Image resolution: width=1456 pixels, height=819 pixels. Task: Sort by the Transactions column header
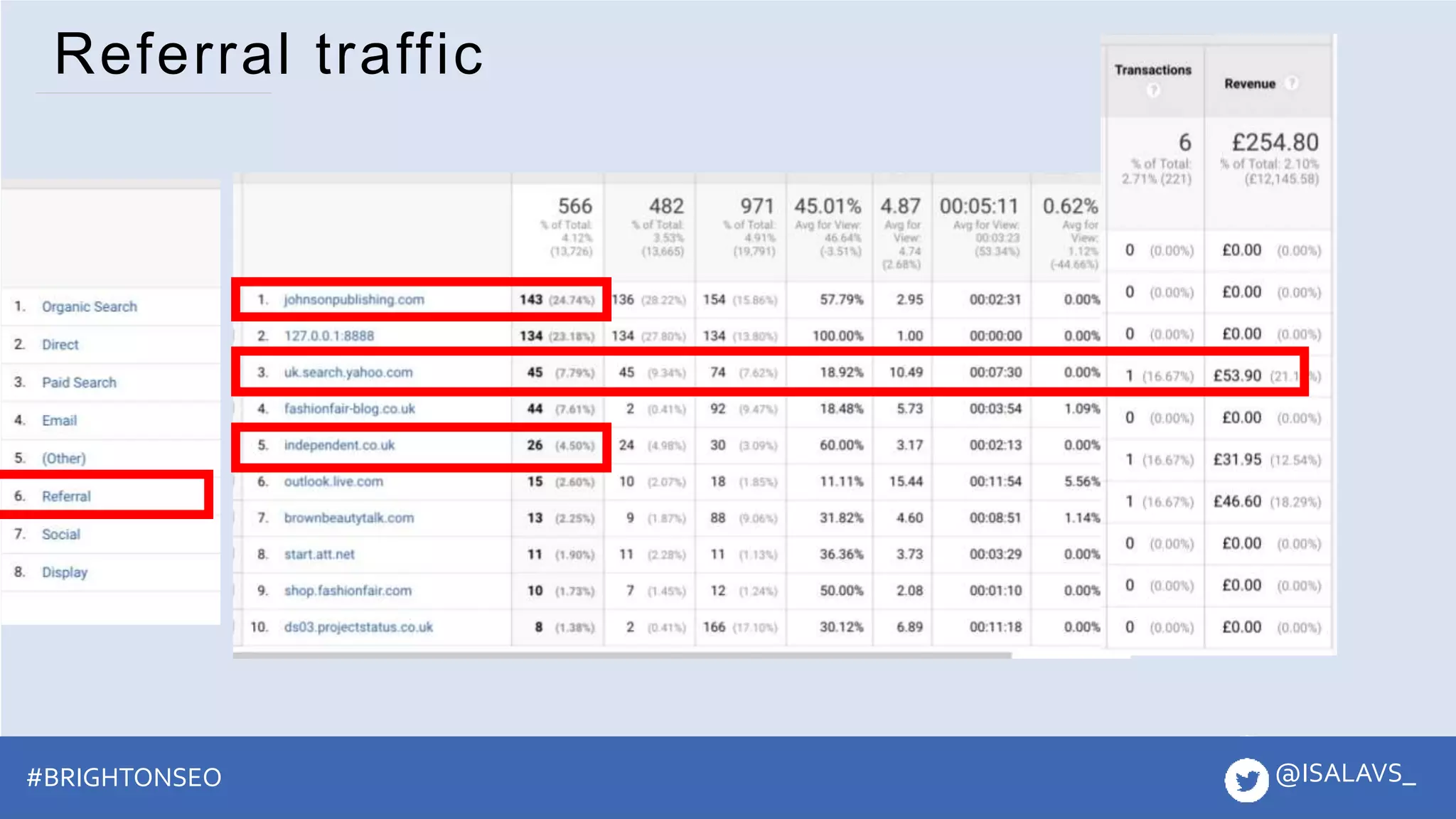[x=1152, y=70]
